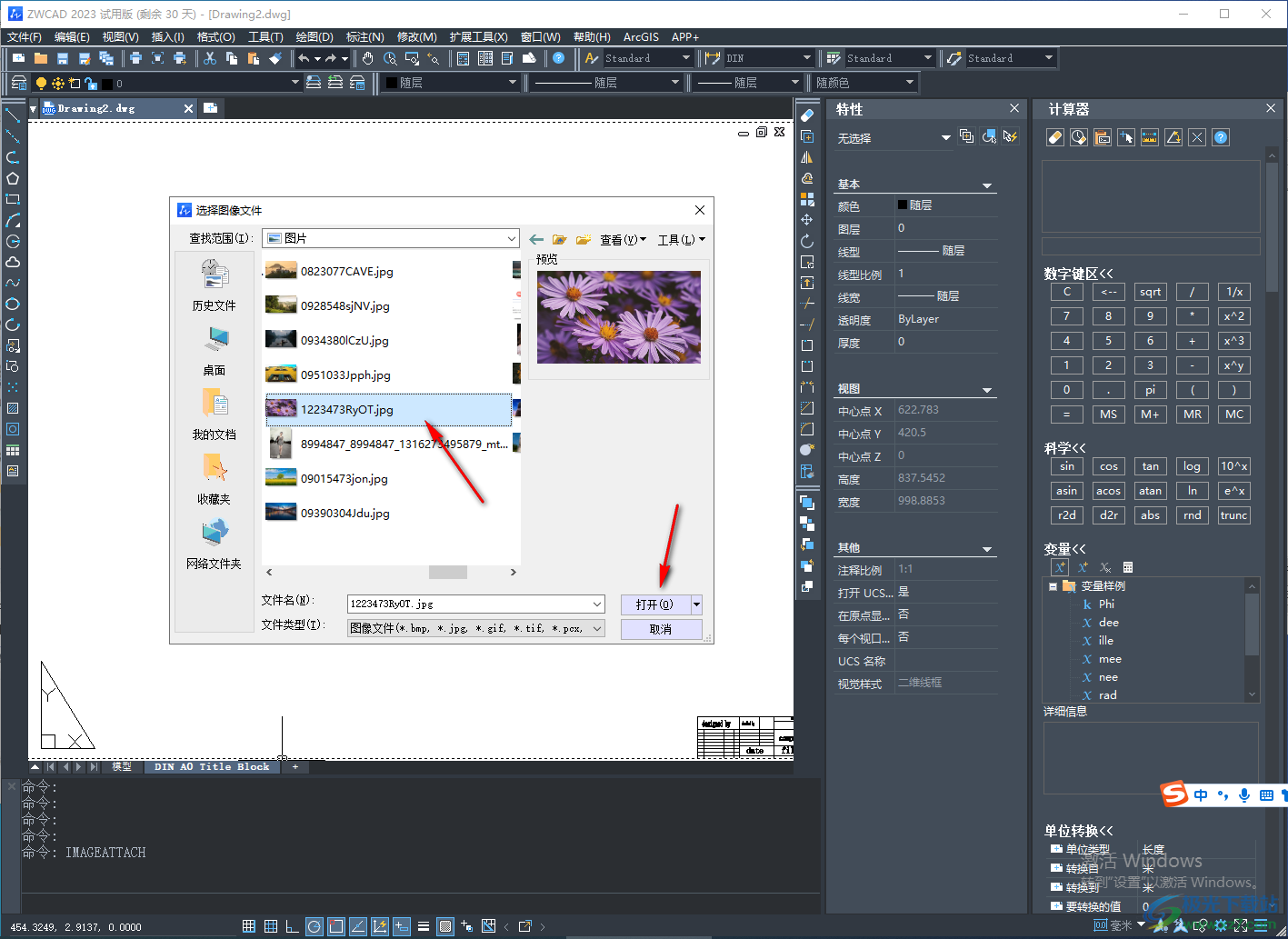The width and height of the screenshot is (1288, 939).
Task: Click Paste value to command line icon
Action: (1103, 137)
